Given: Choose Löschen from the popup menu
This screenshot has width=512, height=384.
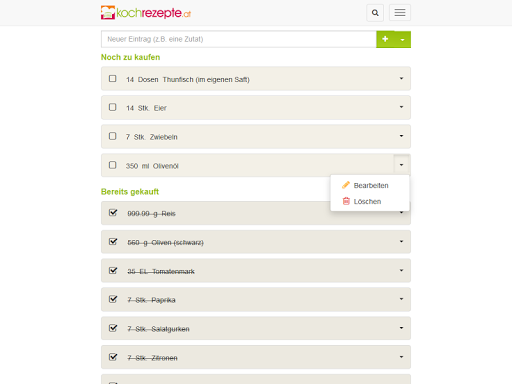Looking at the screenshot, I should click(x=367, y=201).
